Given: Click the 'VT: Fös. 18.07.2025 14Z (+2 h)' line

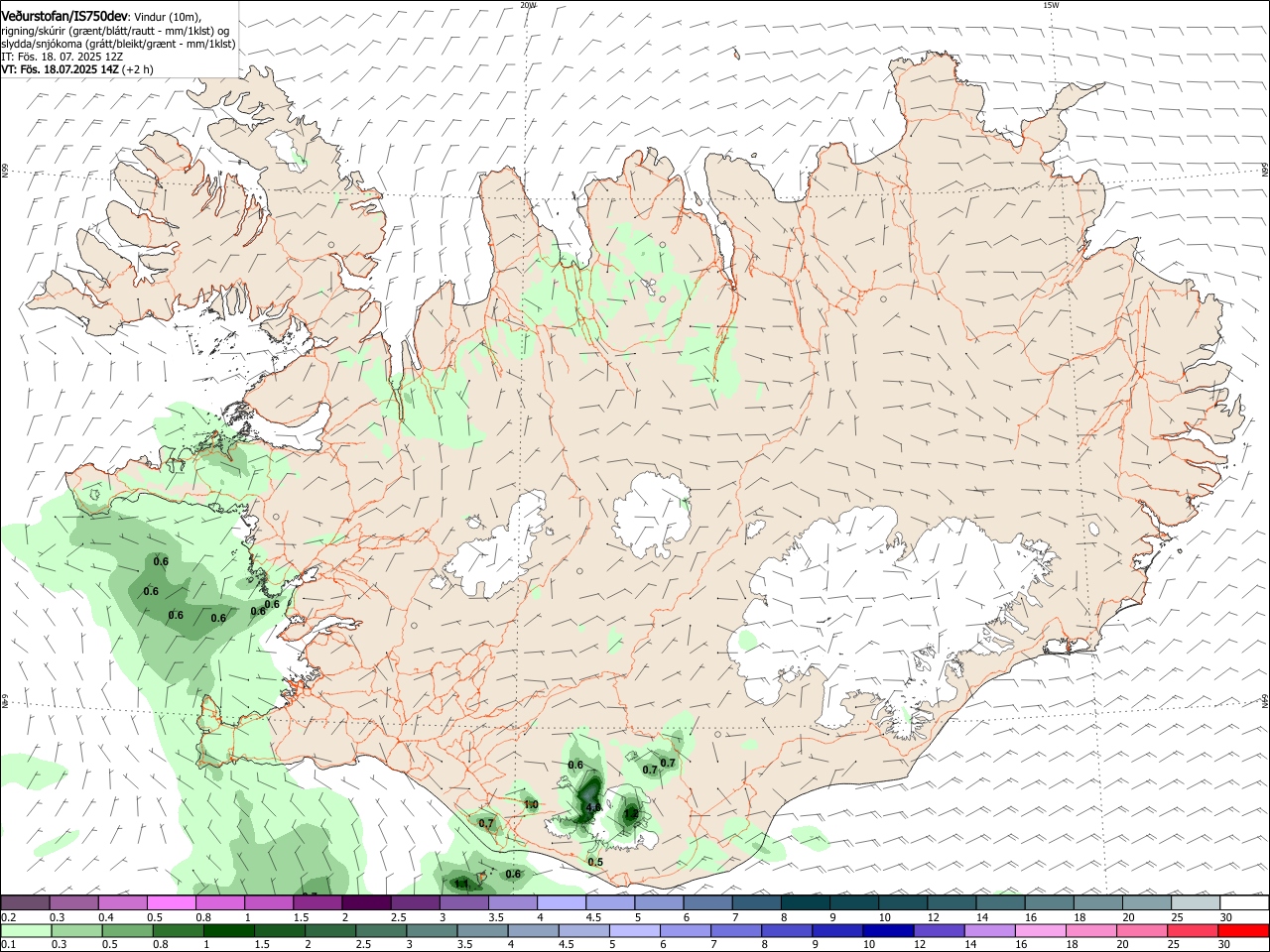Looking at the screenshot, I should 77,69.
